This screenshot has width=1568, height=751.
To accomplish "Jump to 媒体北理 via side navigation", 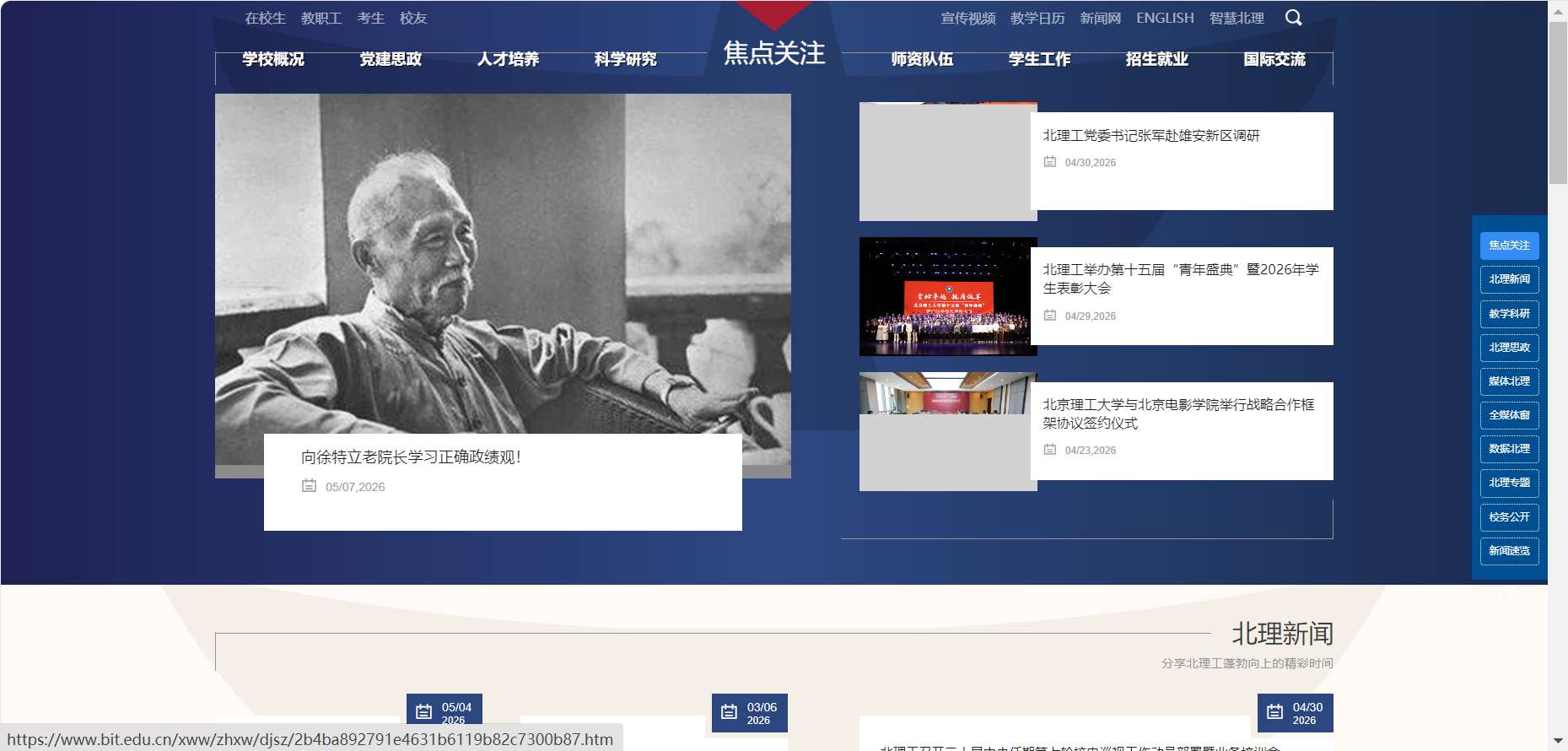I will coord(1510,381).
